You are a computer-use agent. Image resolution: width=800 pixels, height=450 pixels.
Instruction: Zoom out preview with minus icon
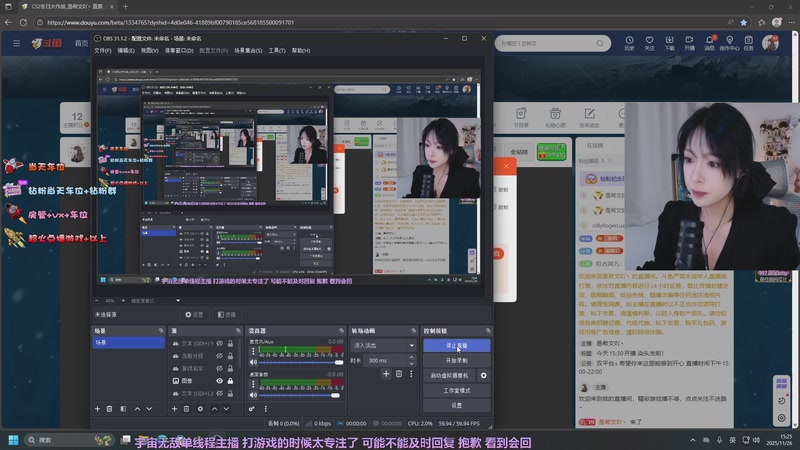coord(97,301)
